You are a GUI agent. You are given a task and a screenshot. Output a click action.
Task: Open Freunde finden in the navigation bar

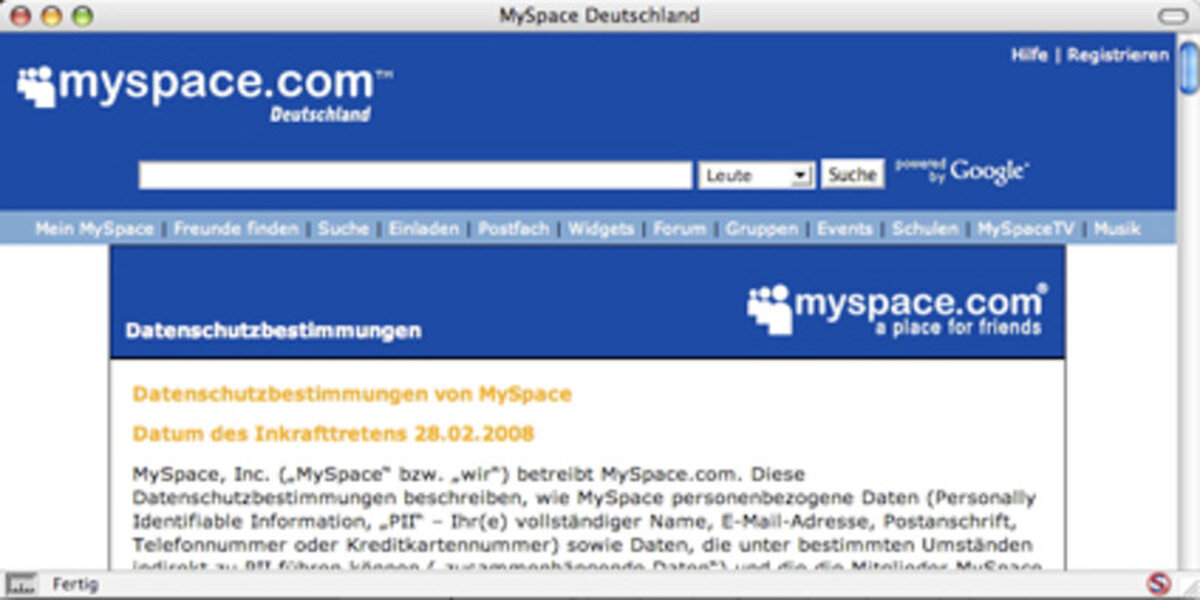tap(236, 229)
